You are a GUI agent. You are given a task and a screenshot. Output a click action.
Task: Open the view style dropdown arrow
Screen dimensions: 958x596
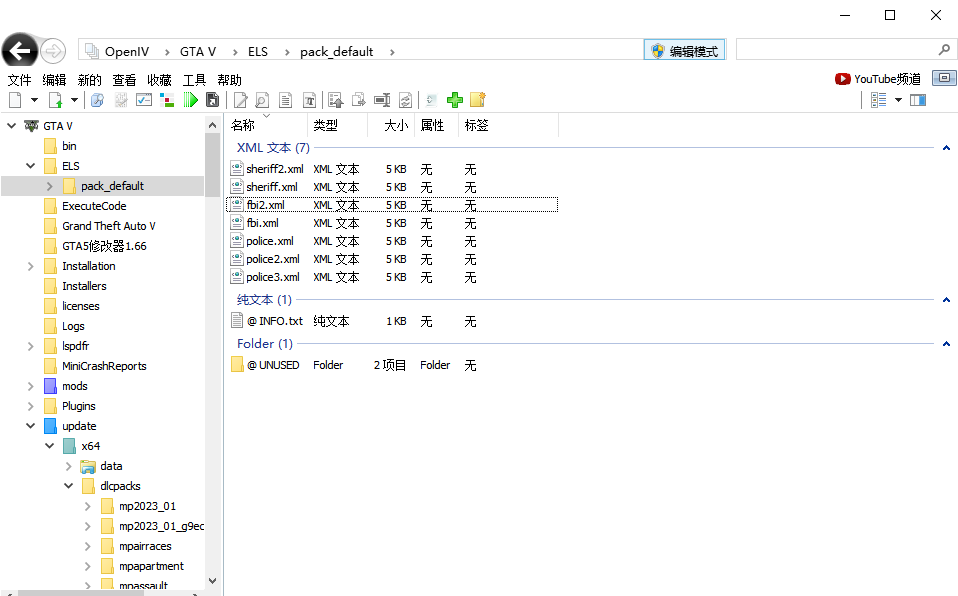point(898,100)
